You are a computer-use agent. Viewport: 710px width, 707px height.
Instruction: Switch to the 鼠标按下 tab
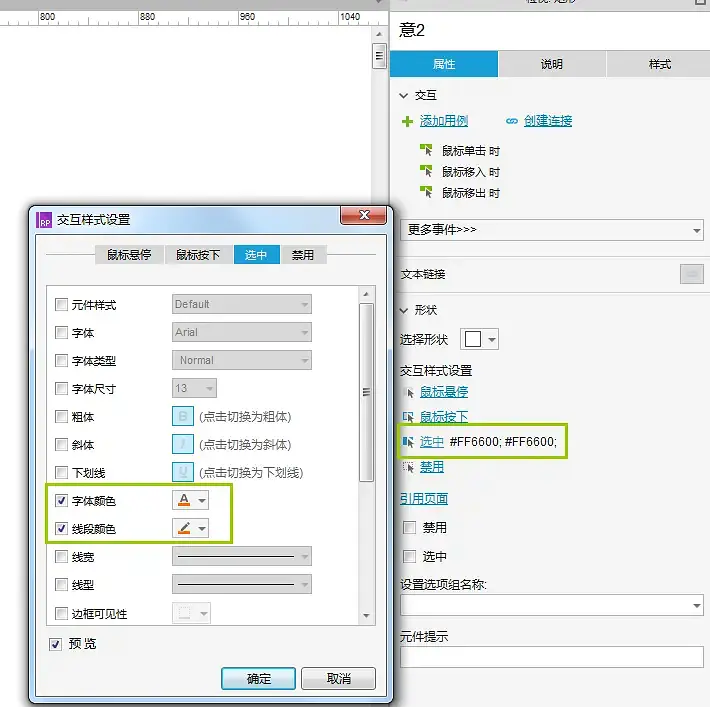198,255
